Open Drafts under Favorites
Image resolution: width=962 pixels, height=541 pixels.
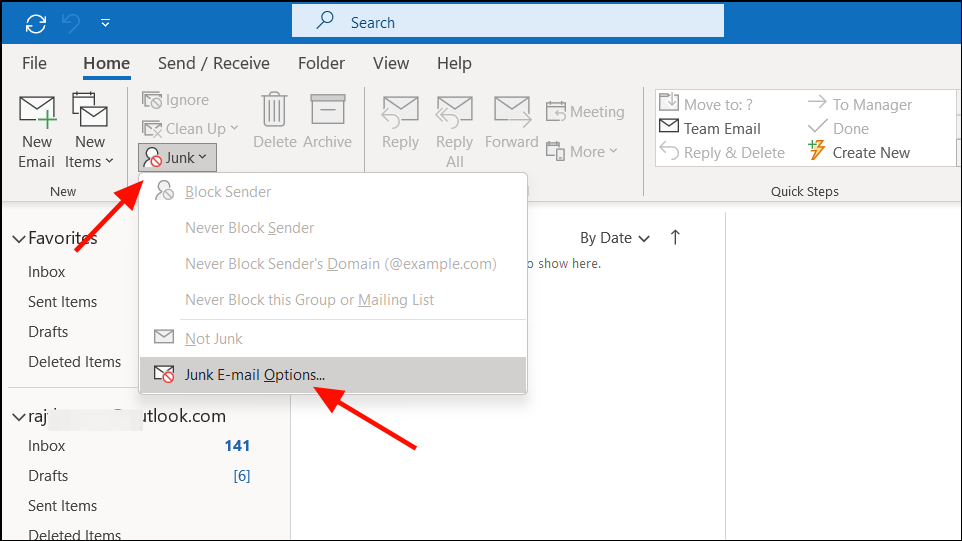click(48, 332)
